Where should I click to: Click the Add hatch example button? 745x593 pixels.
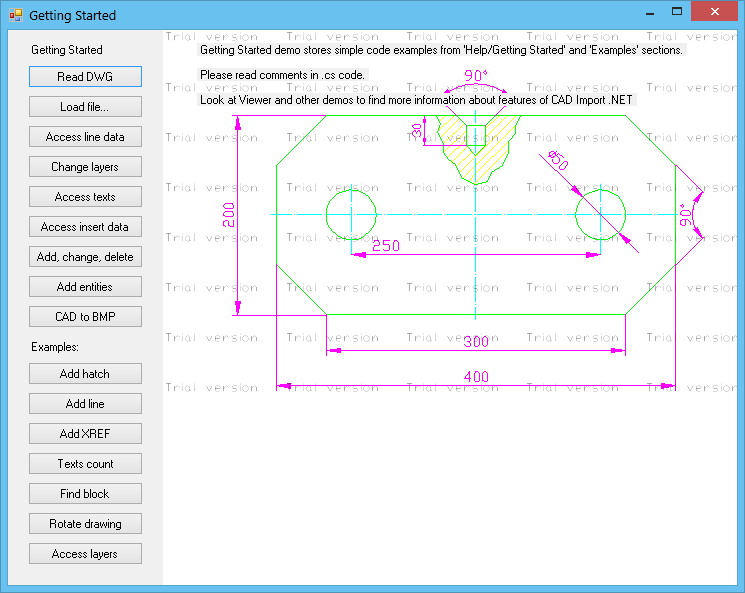click(x=85, y=374)
